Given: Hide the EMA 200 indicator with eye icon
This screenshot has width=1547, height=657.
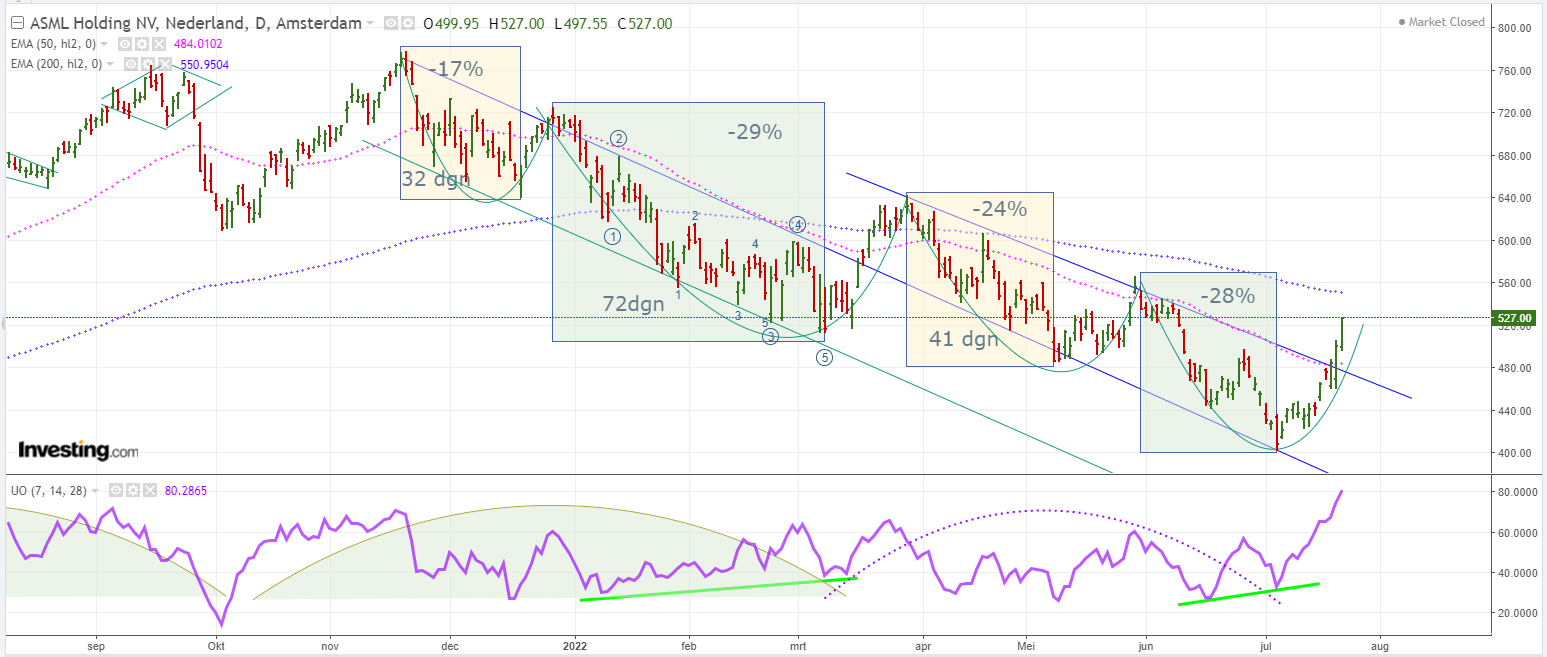Looking at the screenshot, I should click(130, 64).
